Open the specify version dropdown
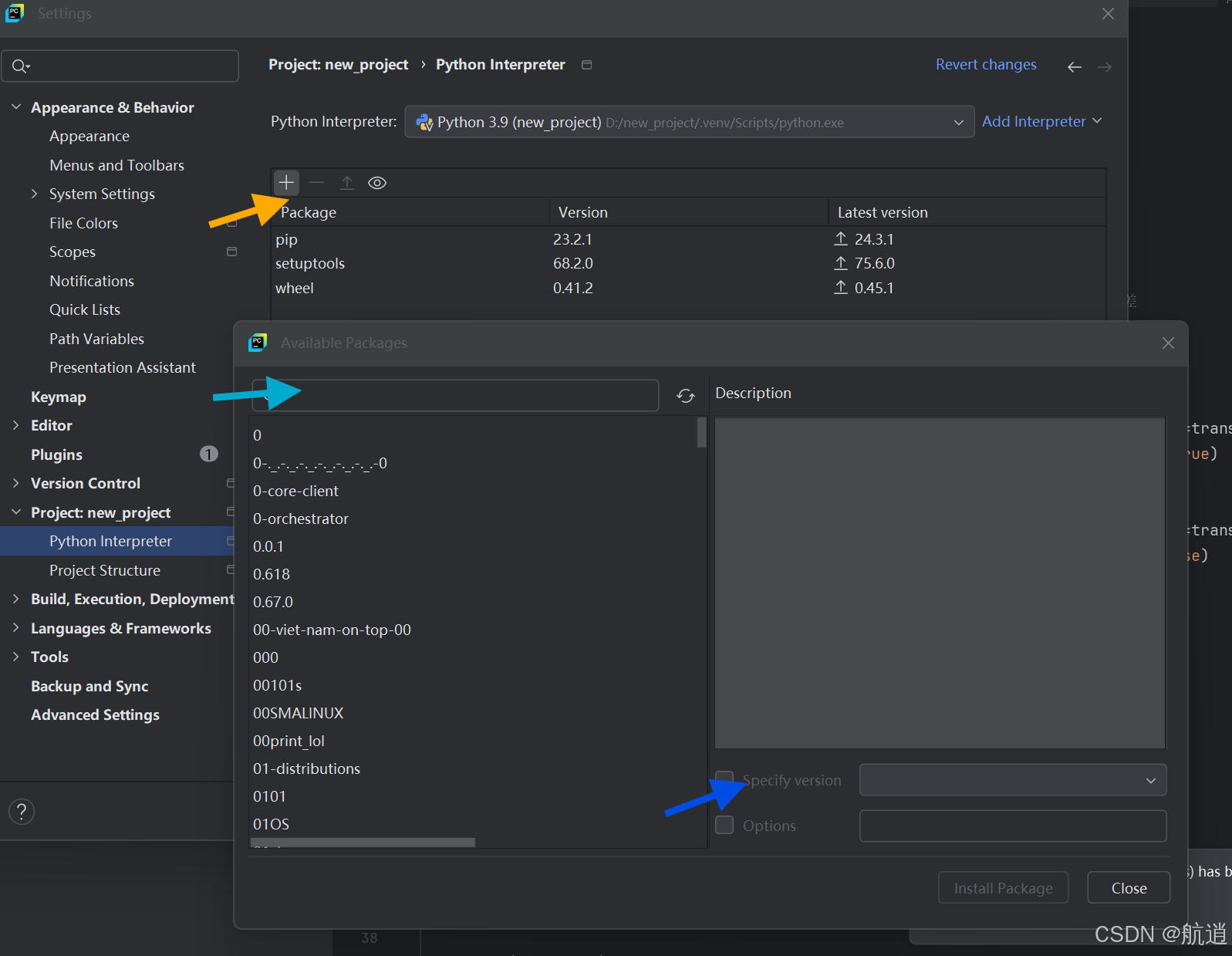Viewport: 1232px width, 956px height. (x=1013, y=780)
